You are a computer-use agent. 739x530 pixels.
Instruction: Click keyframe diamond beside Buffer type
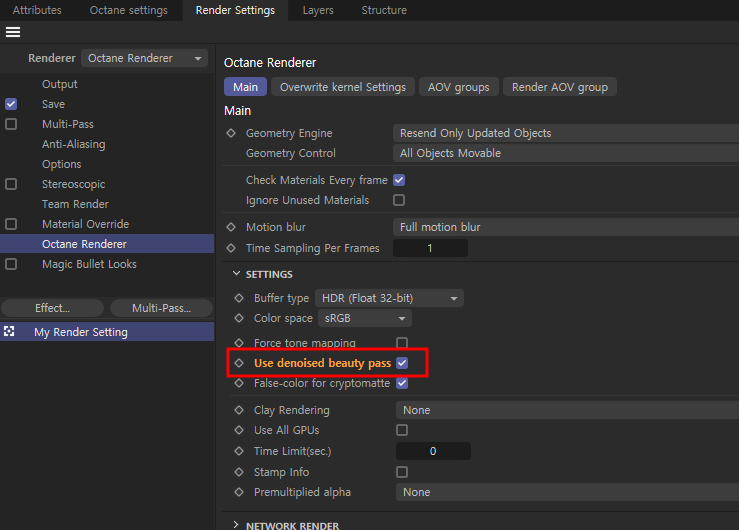pos(238,298)
